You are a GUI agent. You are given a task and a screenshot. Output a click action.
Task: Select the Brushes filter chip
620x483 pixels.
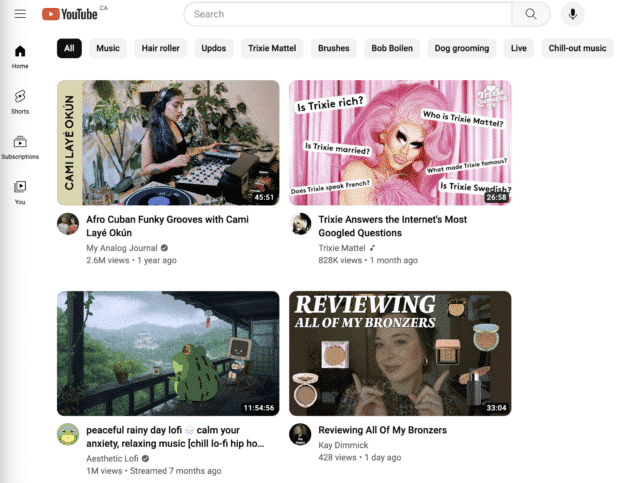tap(334, 48)
